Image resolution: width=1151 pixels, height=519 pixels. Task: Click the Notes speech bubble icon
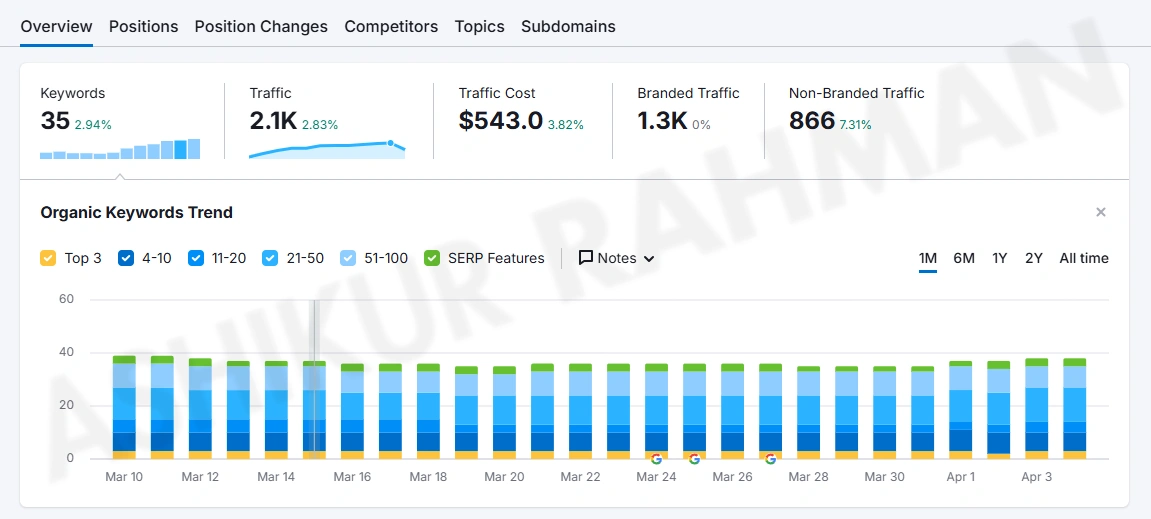[586, 258]
